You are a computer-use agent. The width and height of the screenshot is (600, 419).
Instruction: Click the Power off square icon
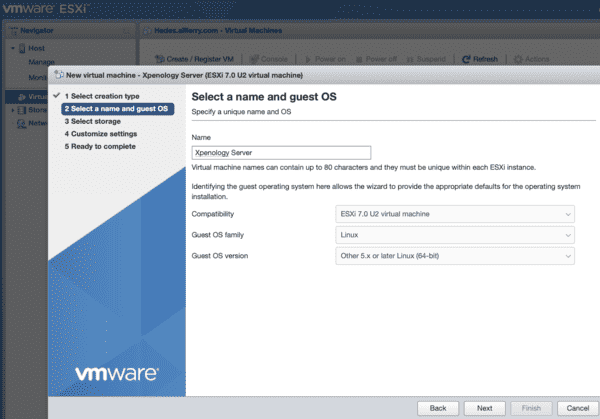click(359, 59)
